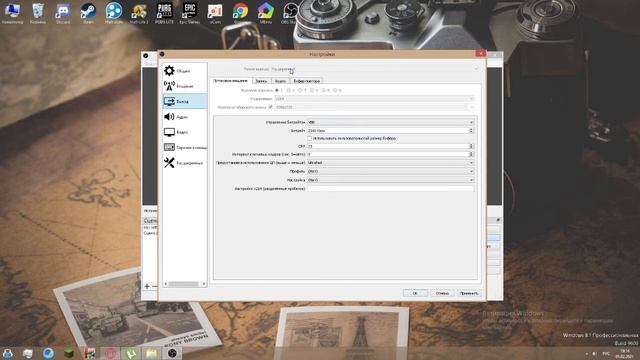The width and height of the screenshot is (640, 360).
Task: Click the taskbar clock and date
Action: pyautogui.click(x=624, y=353)
